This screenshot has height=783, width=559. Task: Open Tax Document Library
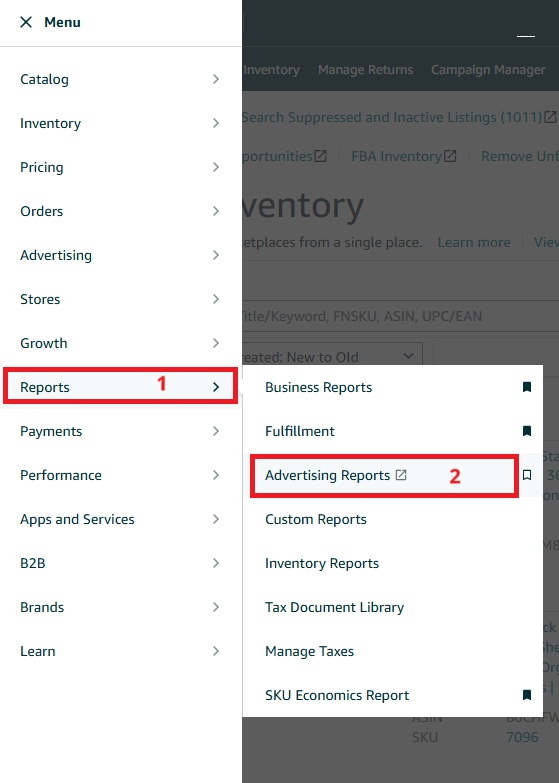pos(334,607)
